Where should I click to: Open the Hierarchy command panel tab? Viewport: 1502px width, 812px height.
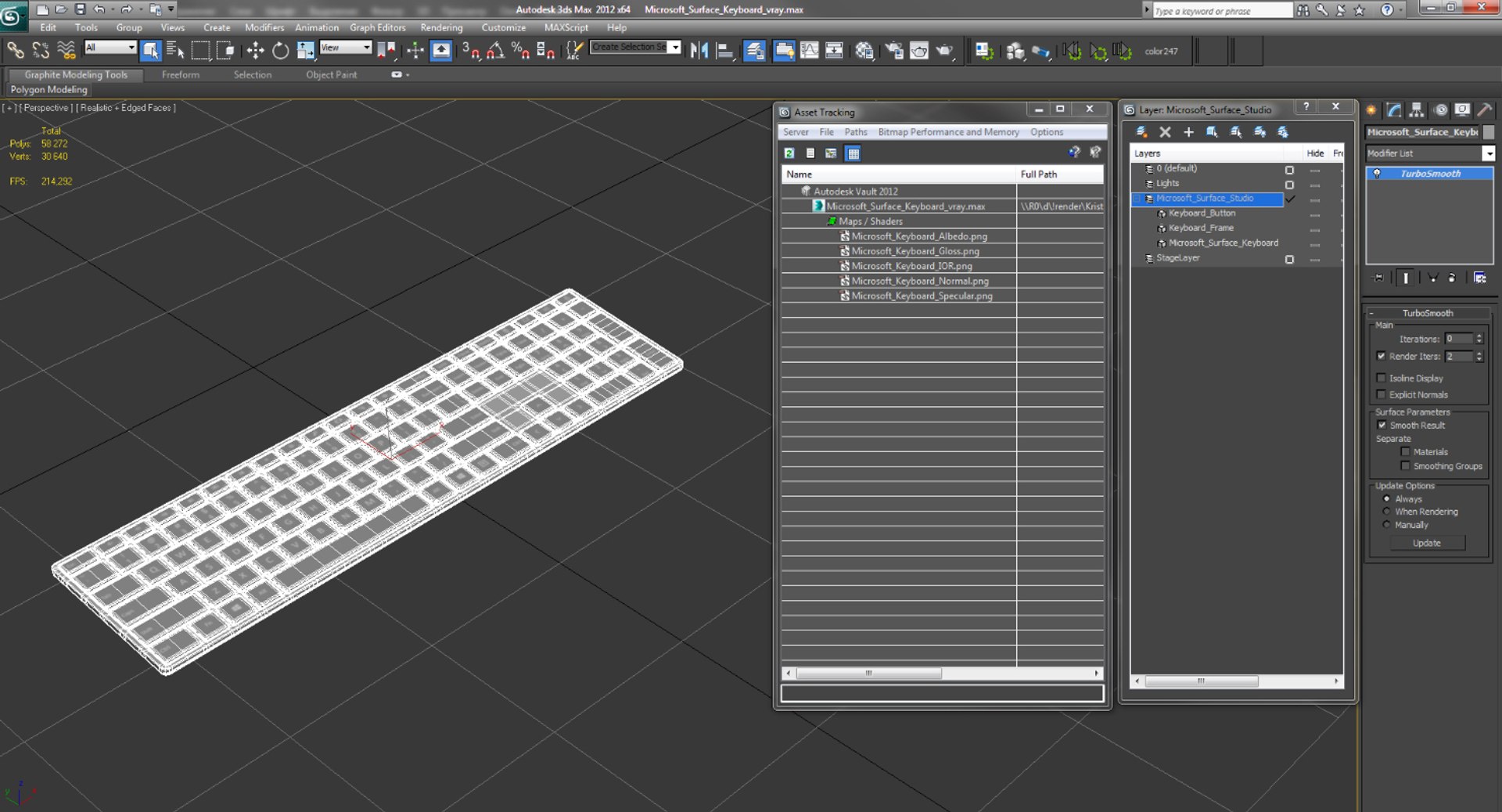pos(1417,110)
